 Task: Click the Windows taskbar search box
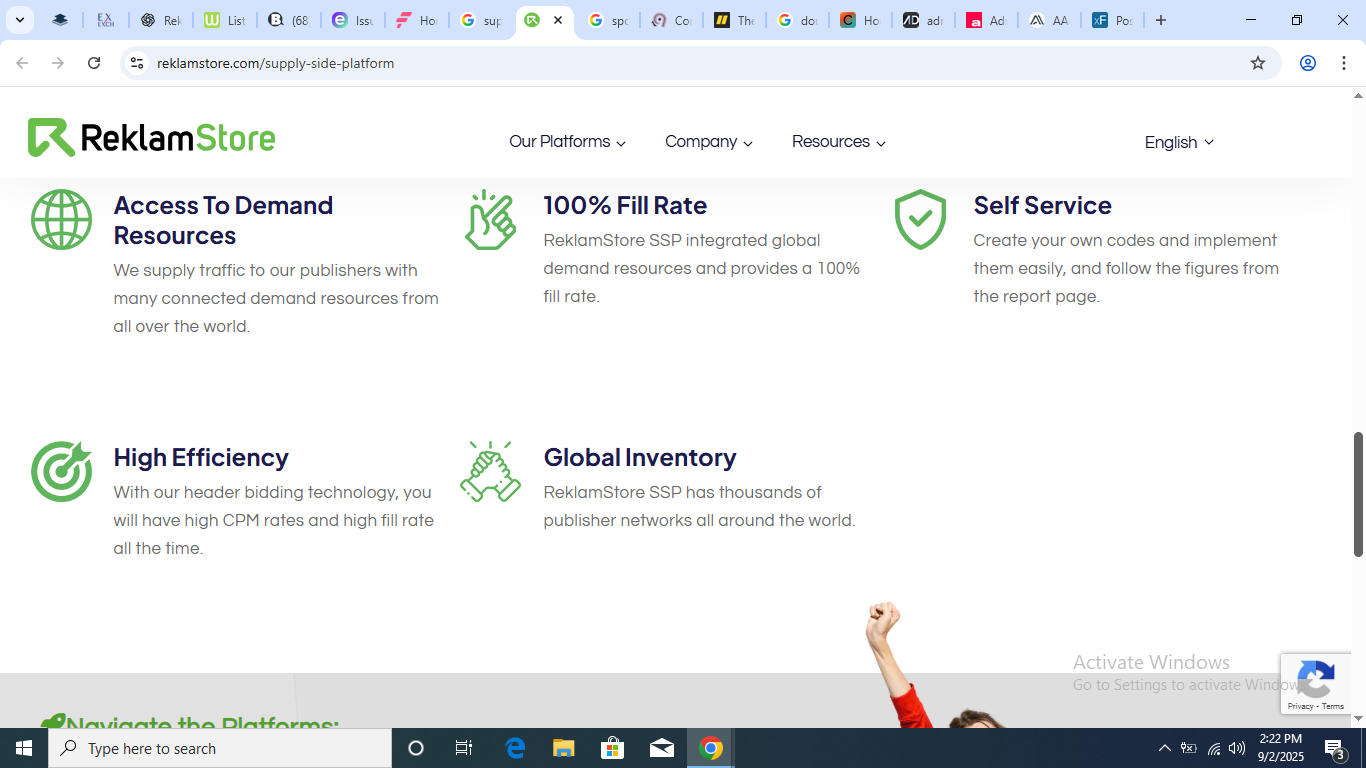[x=220, y=748]
